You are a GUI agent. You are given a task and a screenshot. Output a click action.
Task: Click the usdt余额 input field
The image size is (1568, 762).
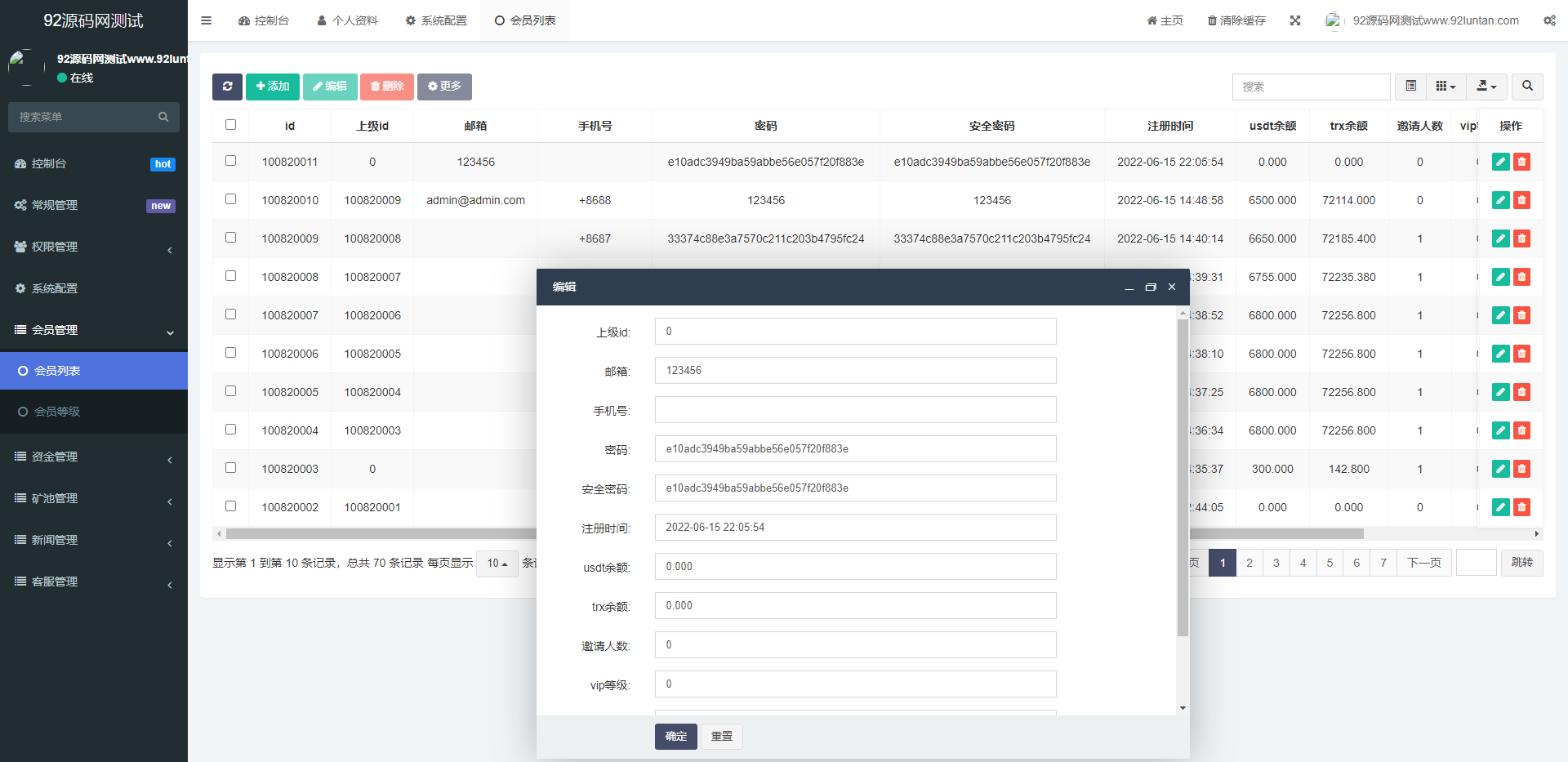(855, 567)
